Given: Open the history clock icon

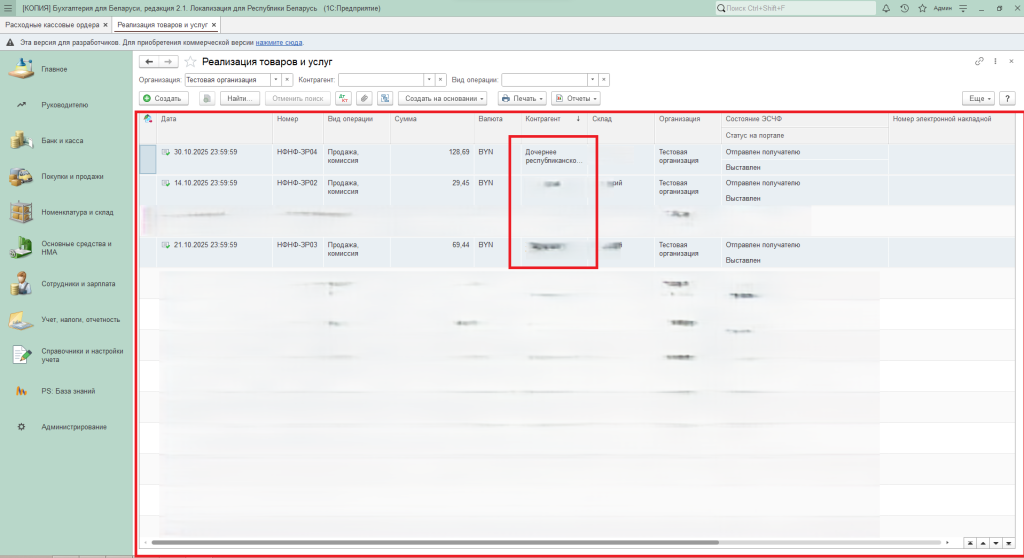Looking at the screenshot, I should pos(904,8).
